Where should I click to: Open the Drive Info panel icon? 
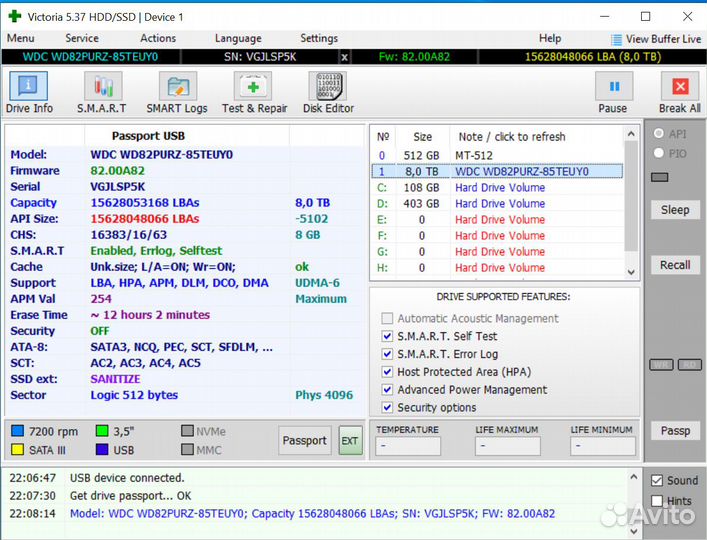(28, 86)
